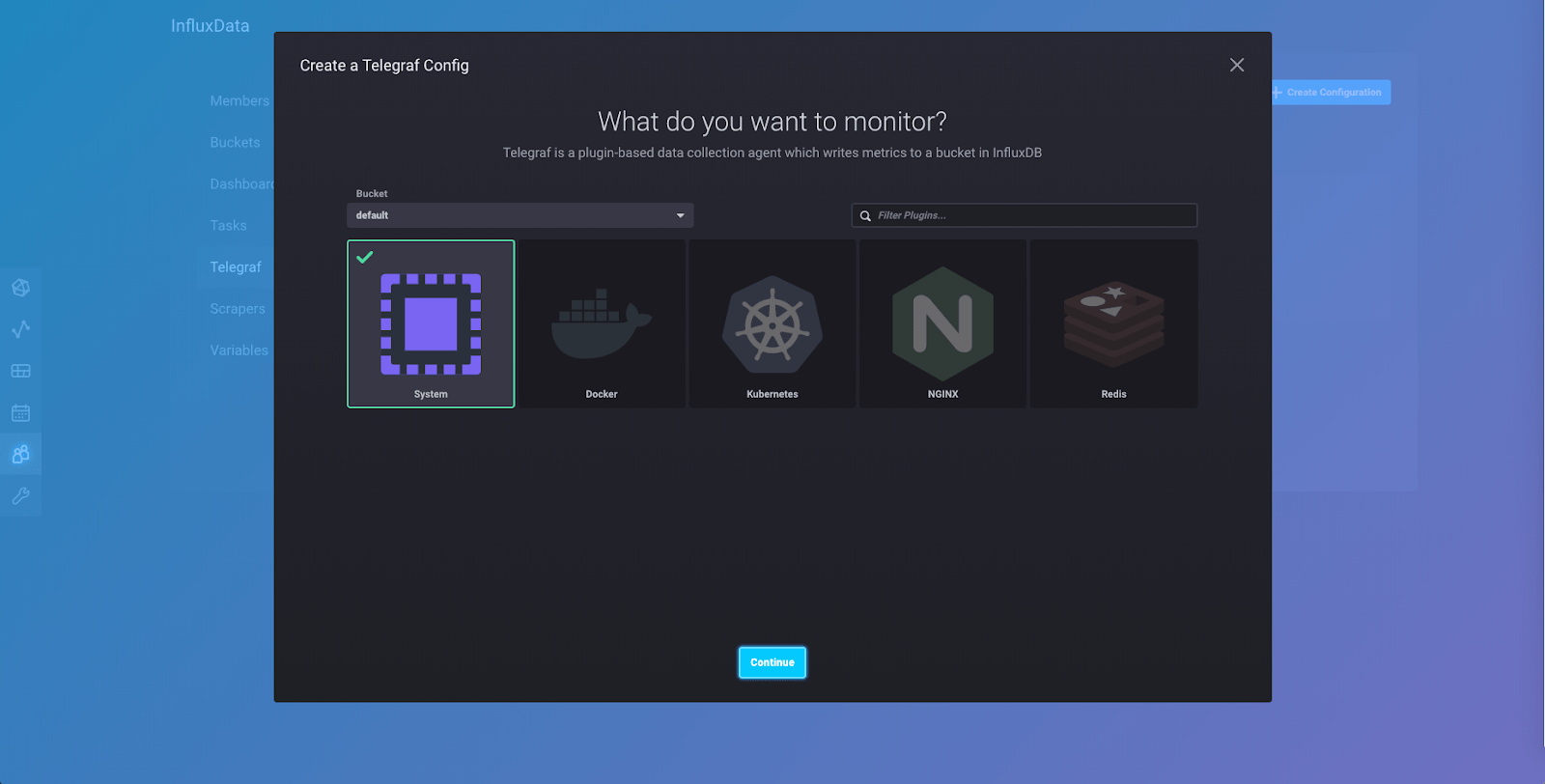Viewport: 1545px width, 784px height.
Task: Close the Create a Telegraf Config dialog
Action: (x=1237, y=65)
